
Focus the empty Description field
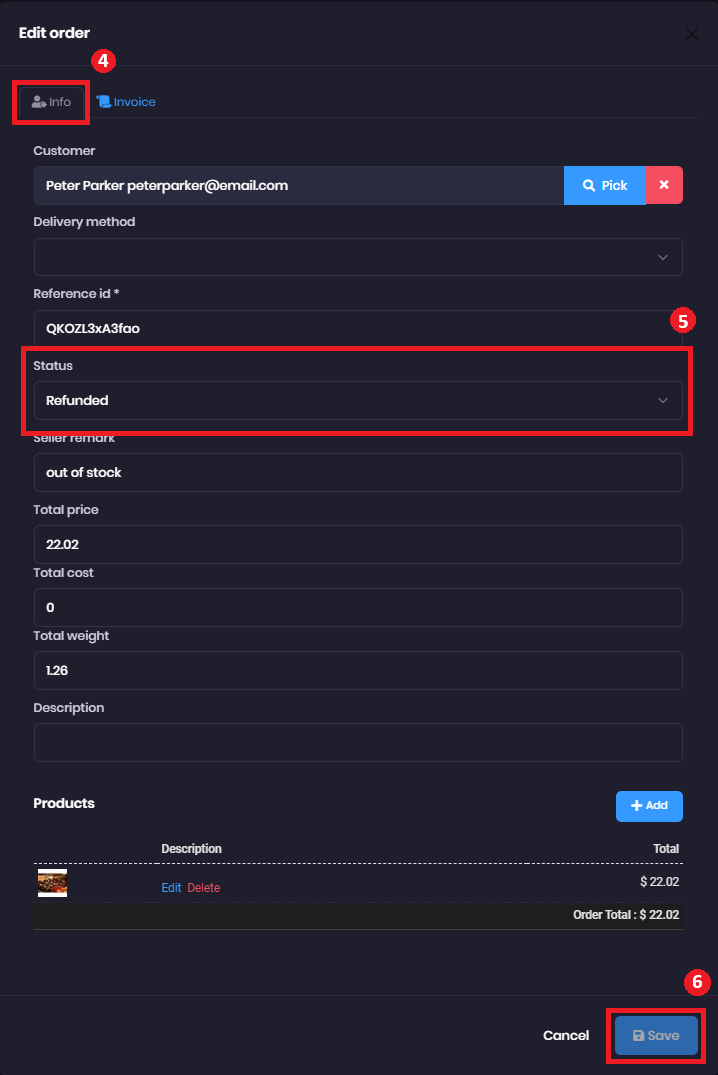tap(358, 742)
